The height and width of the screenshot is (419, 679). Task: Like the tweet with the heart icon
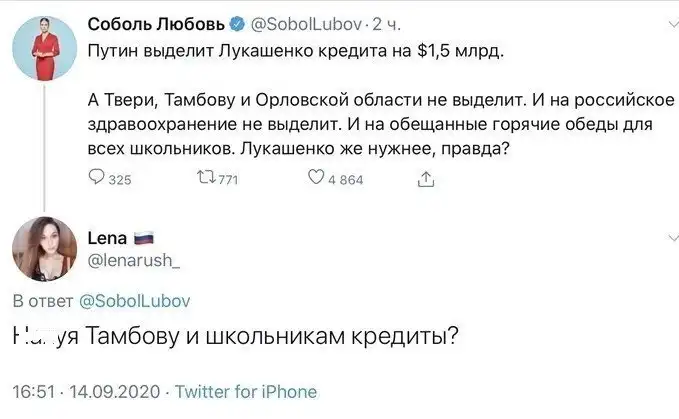point(314,179)
